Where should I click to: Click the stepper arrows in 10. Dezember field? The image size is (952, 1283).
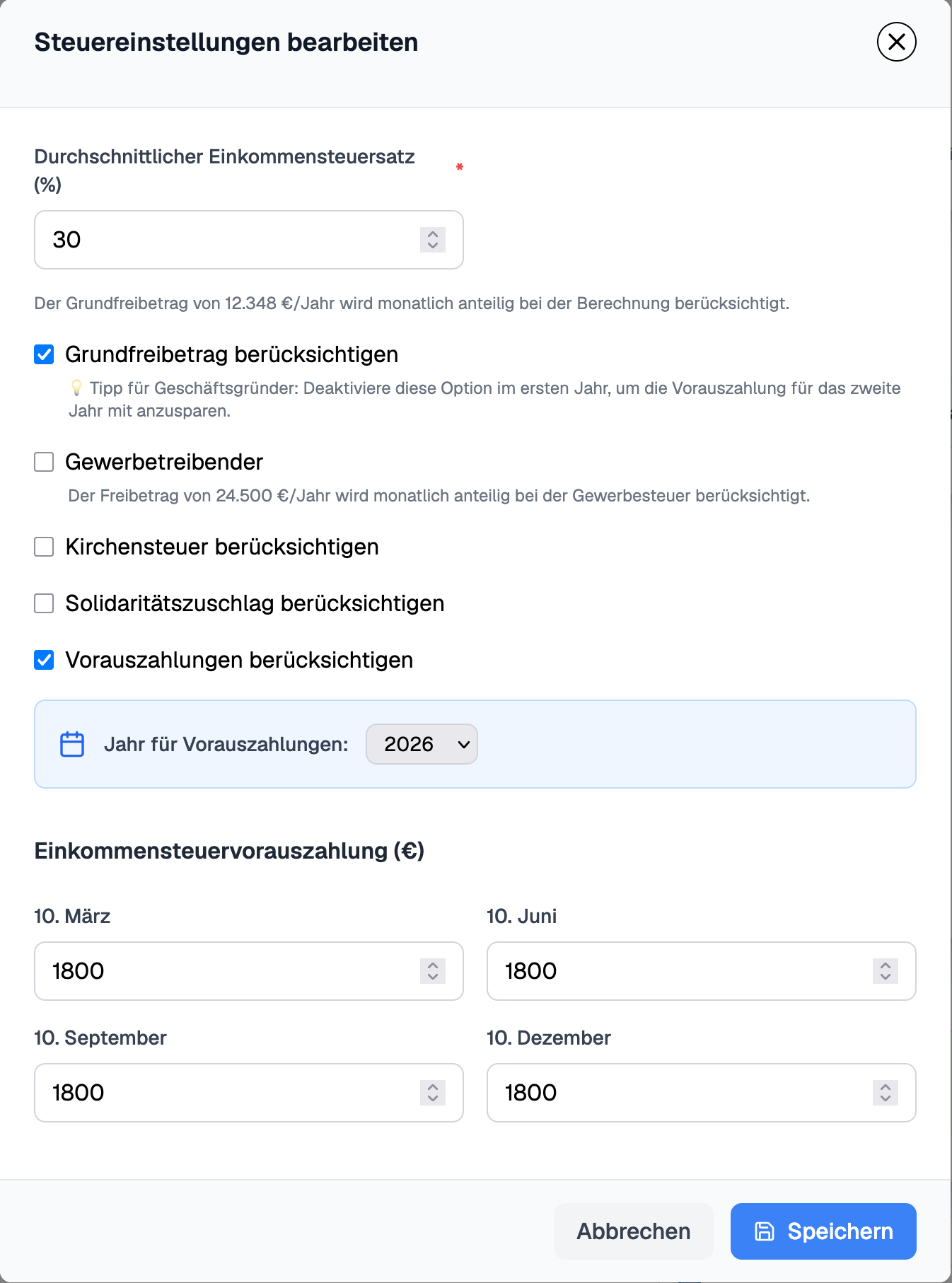click(x=885, y=1093)
